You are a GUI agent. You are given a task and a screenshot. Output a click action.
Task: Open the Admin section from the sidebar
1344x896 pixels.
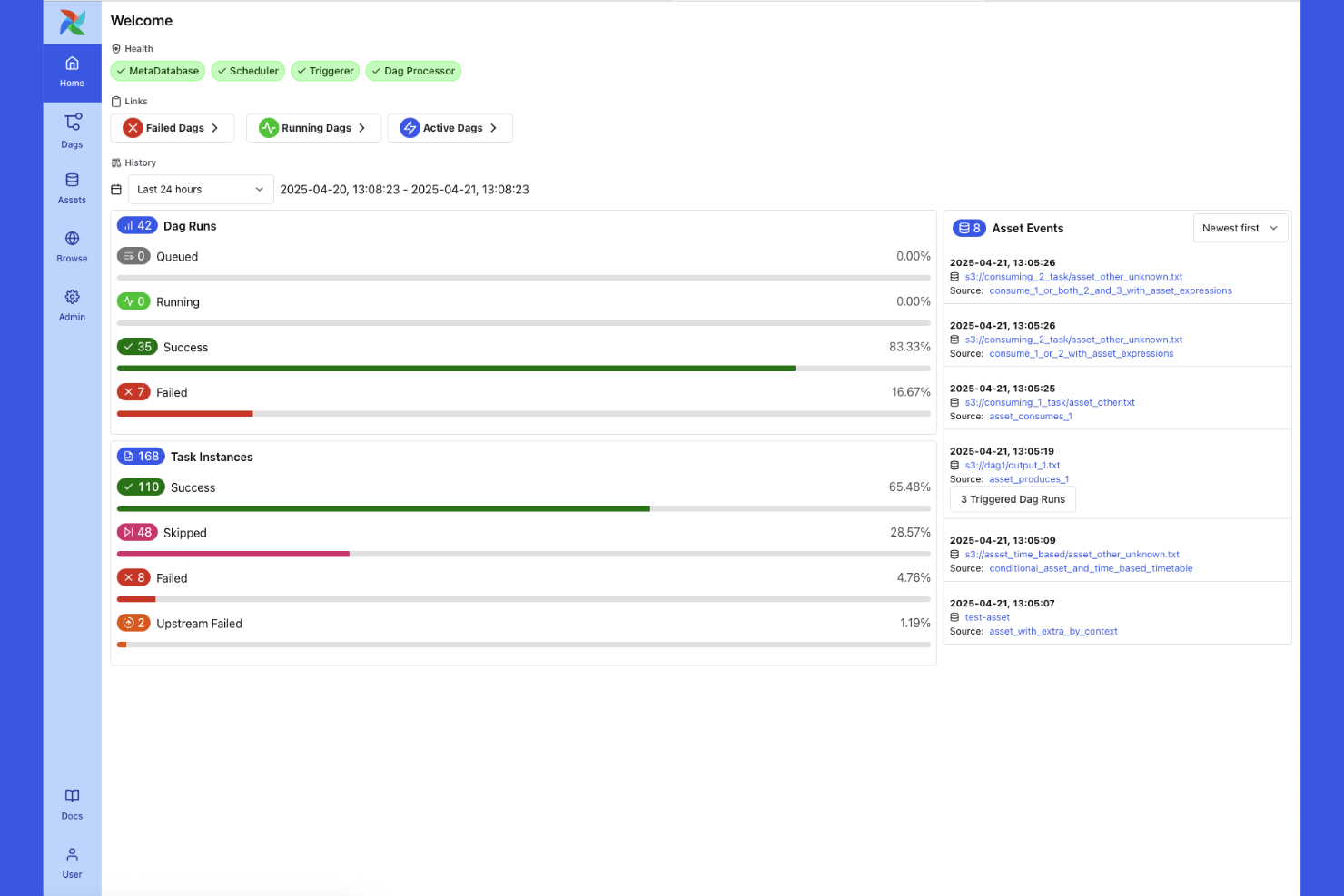click(72, 305)
